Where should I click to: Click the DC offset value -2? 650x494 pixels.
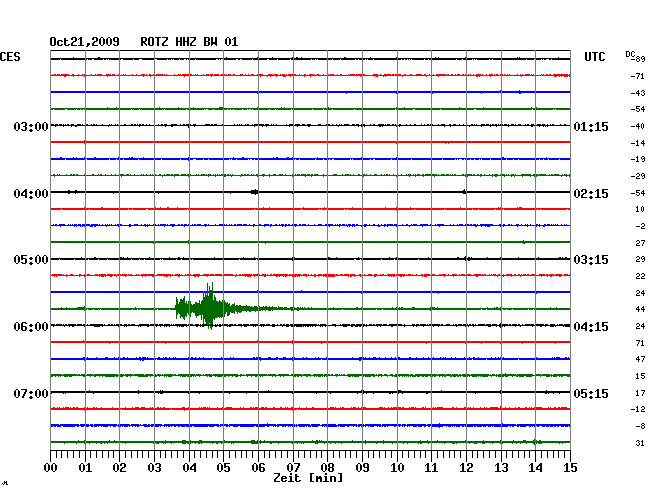[x=640, y=226]
